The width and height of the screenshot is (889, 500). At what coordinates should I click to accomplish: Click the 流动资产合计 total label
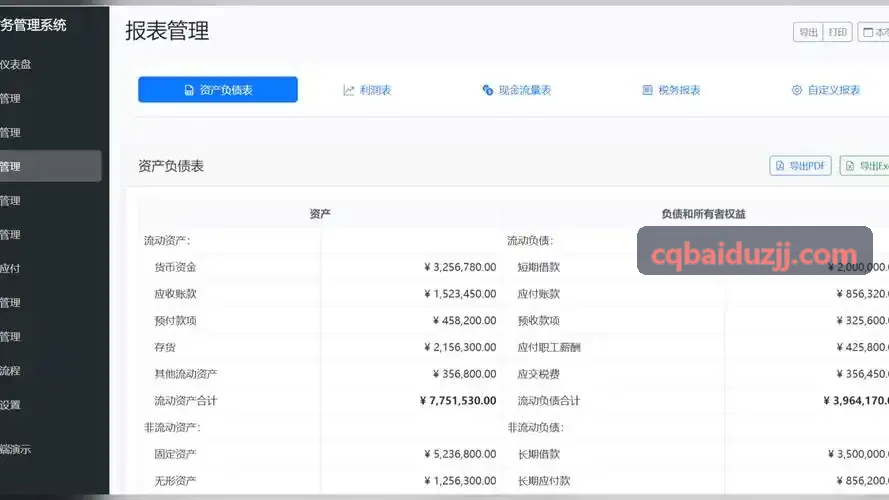pos(186,400)
